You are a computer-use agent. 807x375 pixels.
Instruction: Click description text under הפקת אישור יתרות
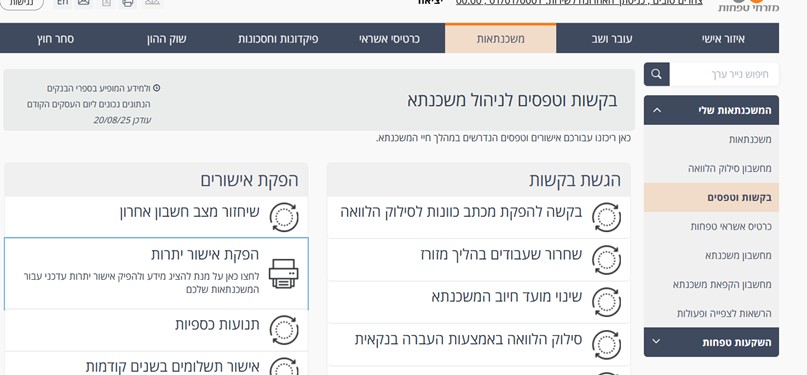point(142,283)
